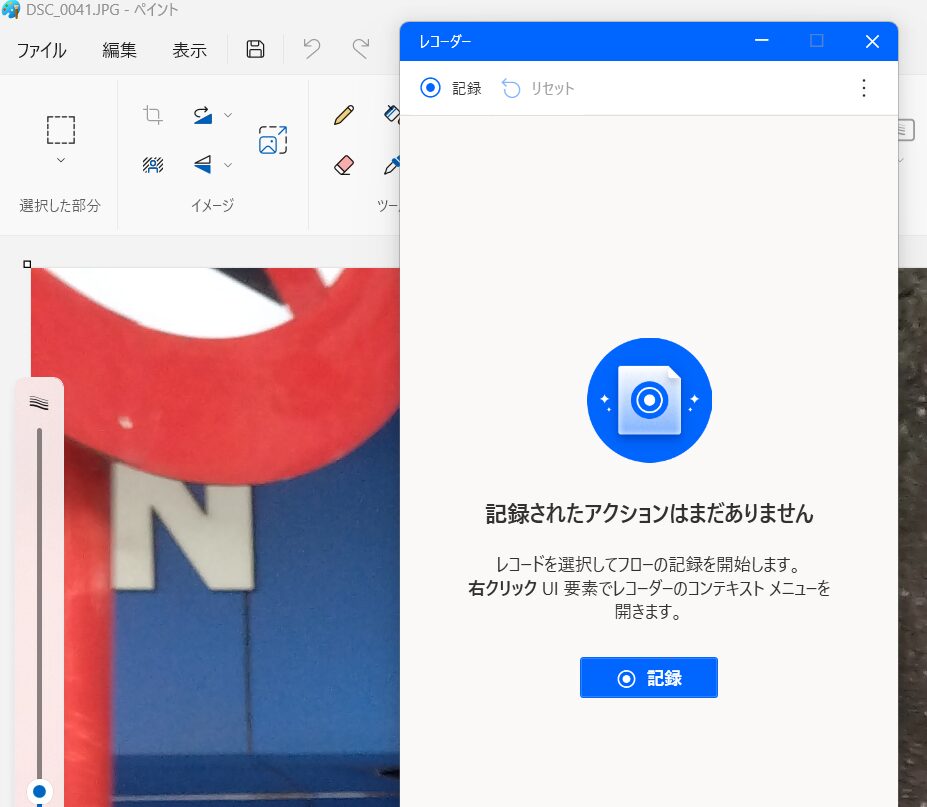Click リセット in the recorder toolbar

point(539,88)
